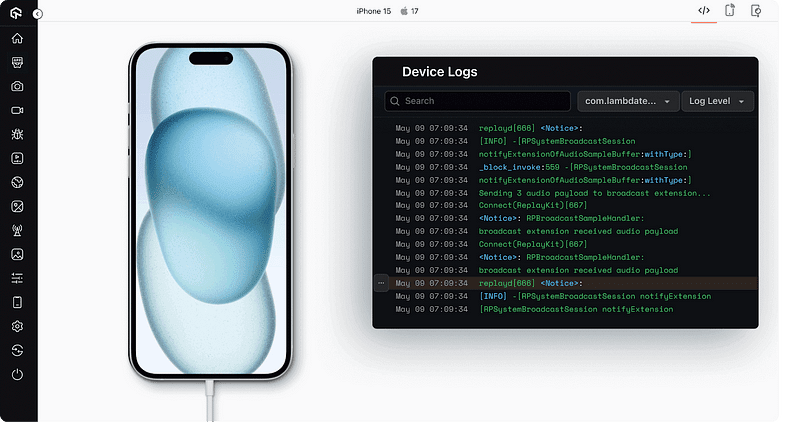Click the iPhone 15 device label

coord(373,11)
